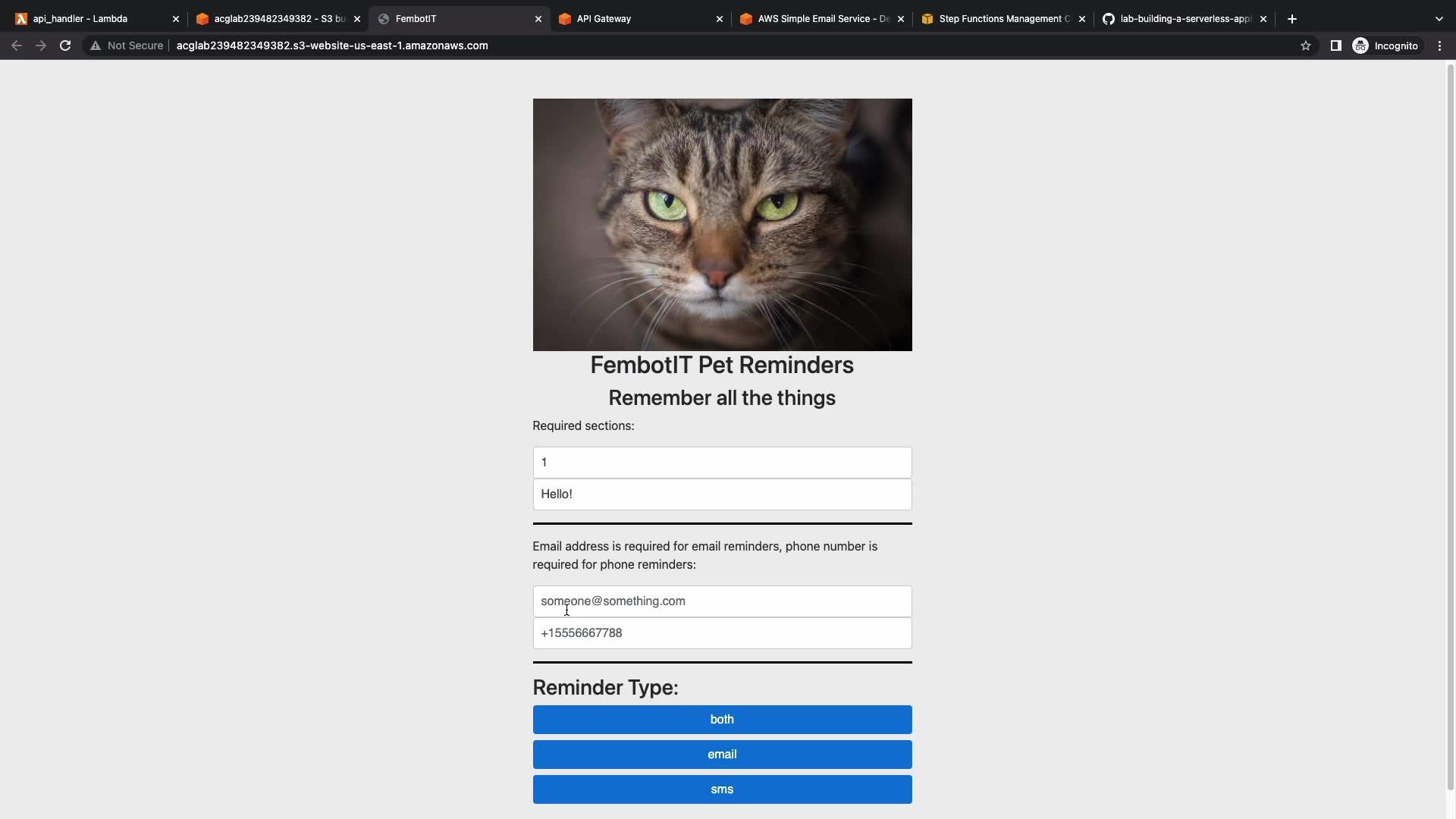The height and width of the screenshot is (819, 1456).
Task: Click the Not Secure warning icon
Action: [96, 45]
